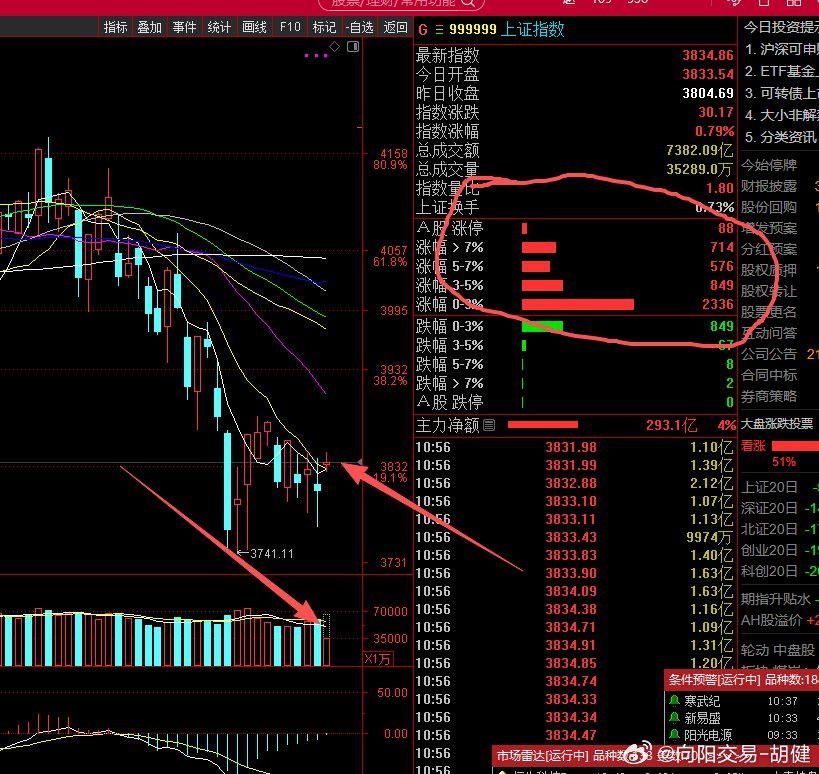Open F10 company information
The height and width of the screenshot is (774, 819).
click(290, 27)
